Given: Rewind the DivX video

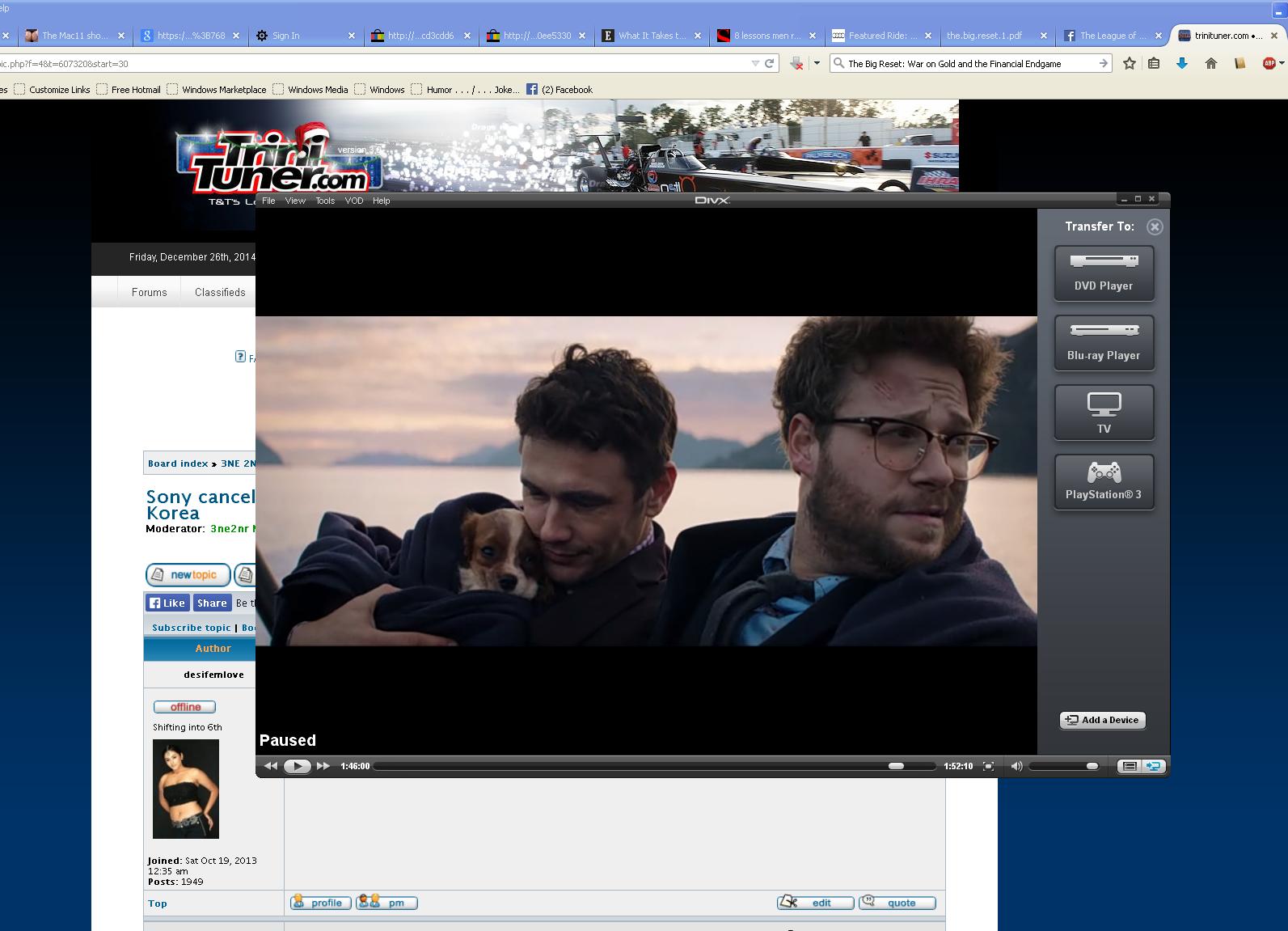Looking at the screenshot, I should 270,766.
